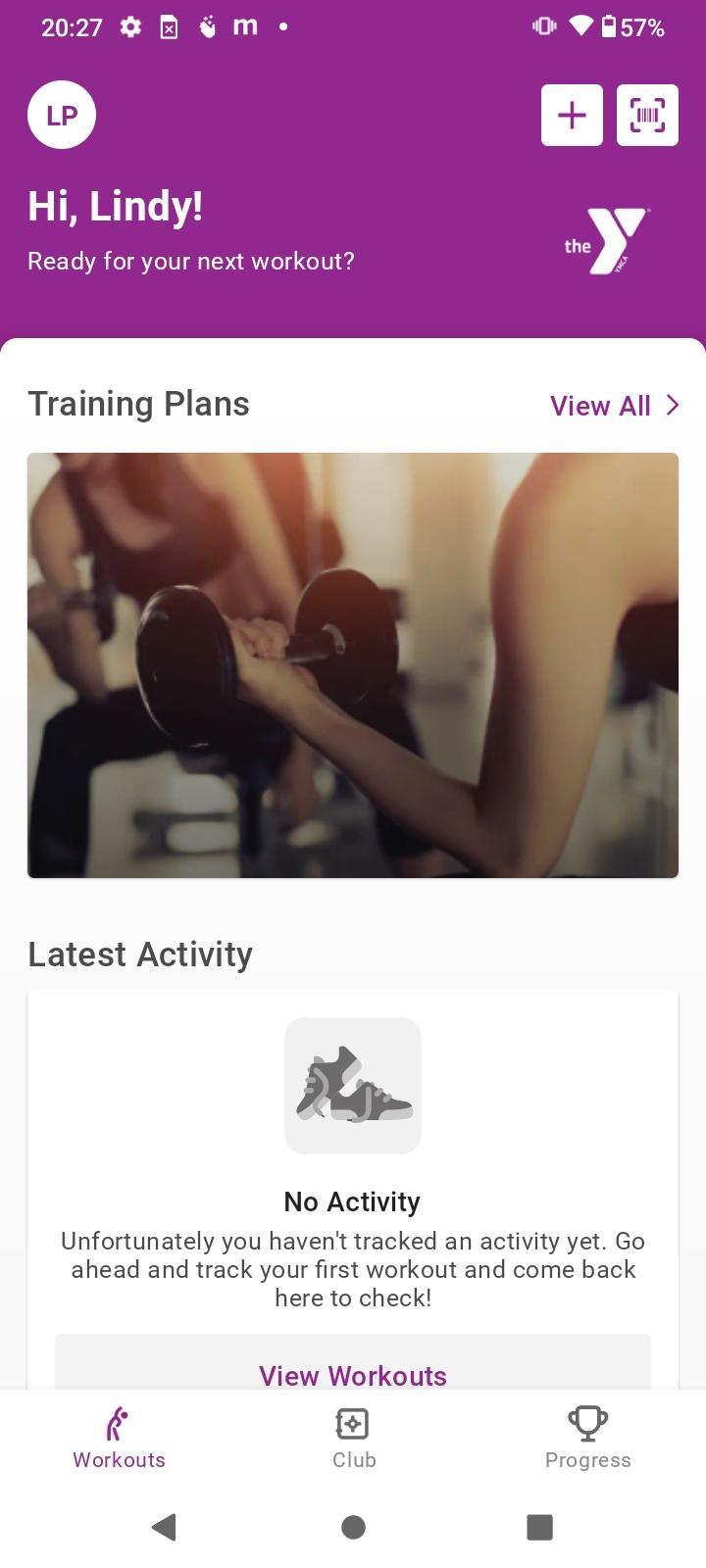The image size is (706, 1568).
Task: Tap the Hi, Lindy! greeting text
Action: coord(116,207)
